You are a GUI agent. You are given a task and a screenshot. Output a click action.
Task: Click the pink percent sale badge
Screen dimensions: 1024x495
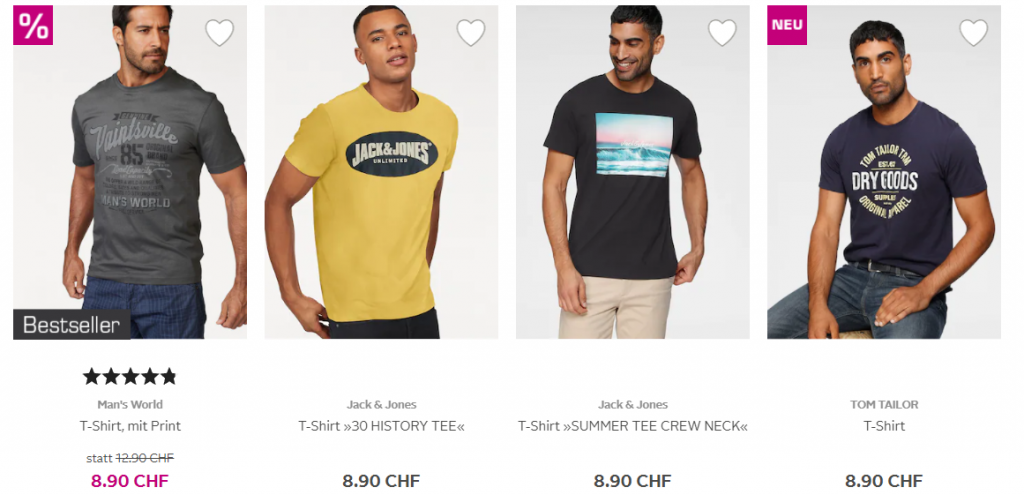33,25
